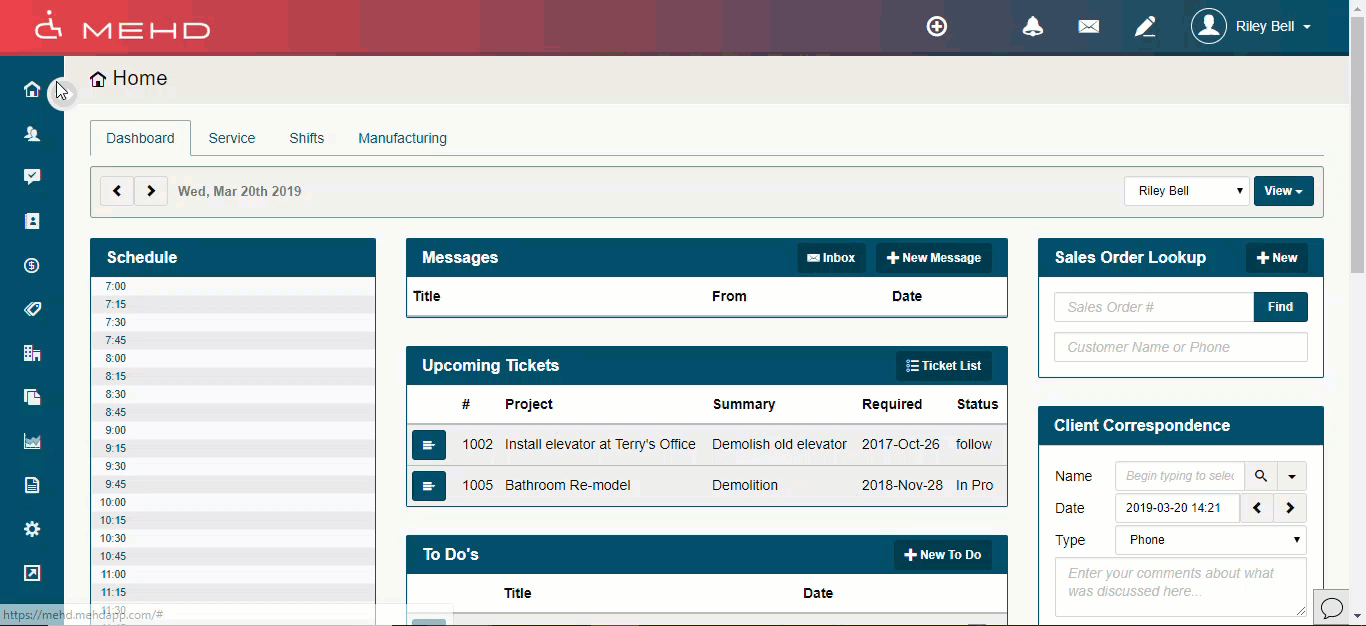
Task: Click the MEHD logo
Action: point(122,27)
